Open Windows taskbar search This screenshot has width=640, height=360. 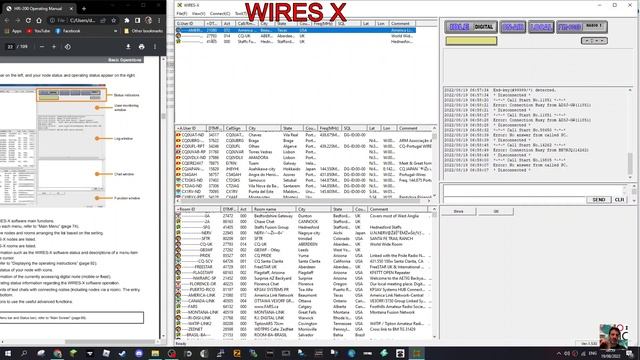click(x=24, y=353)
